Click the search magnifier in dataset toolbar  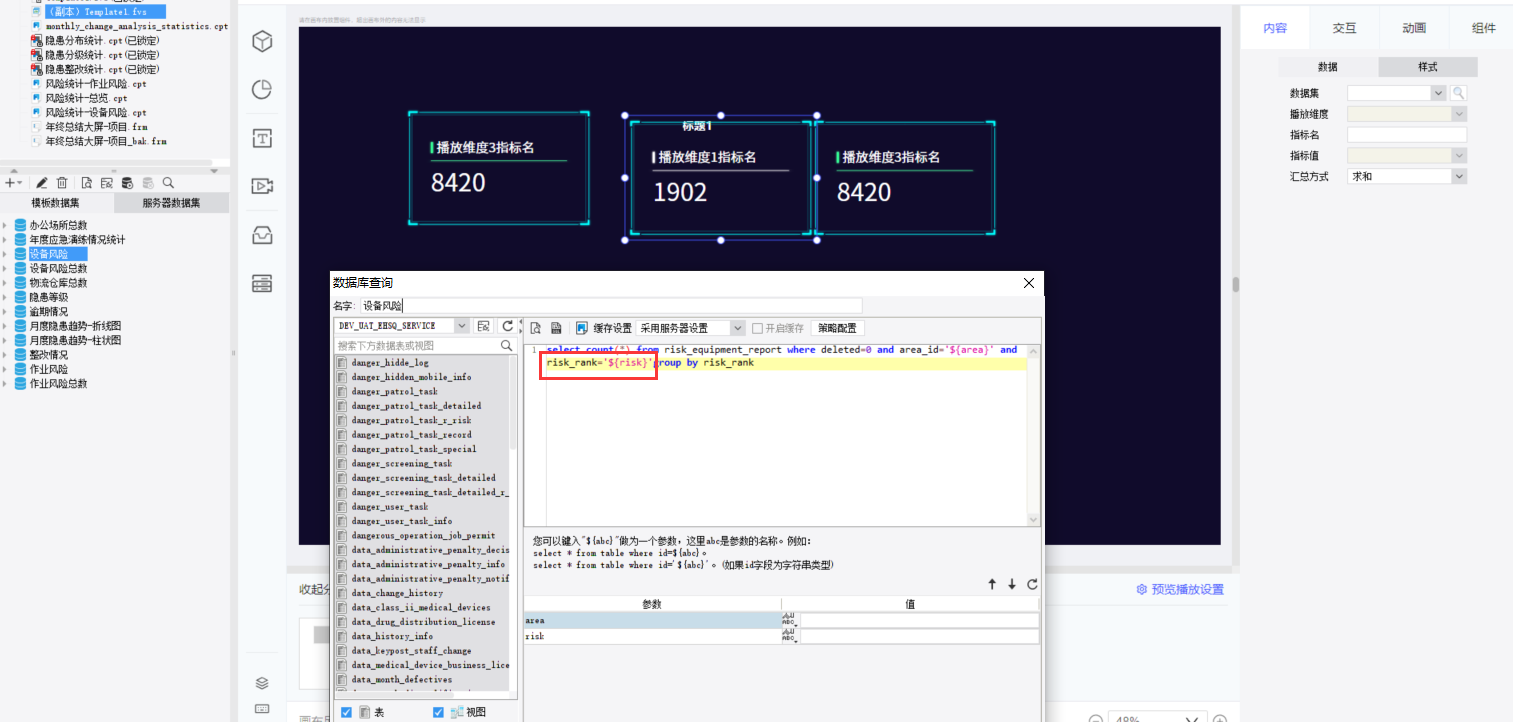(x=168, y=183)
